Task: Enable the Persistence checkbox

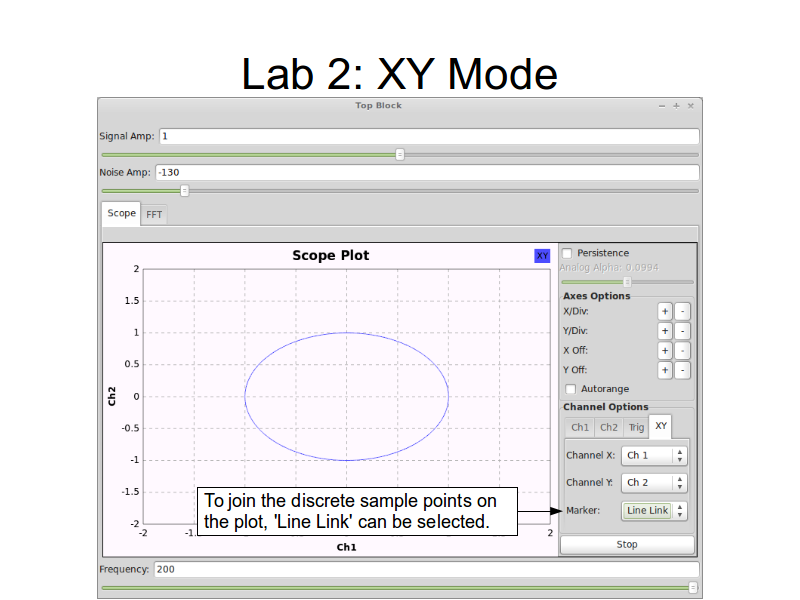Action: [x=569, y=253]
